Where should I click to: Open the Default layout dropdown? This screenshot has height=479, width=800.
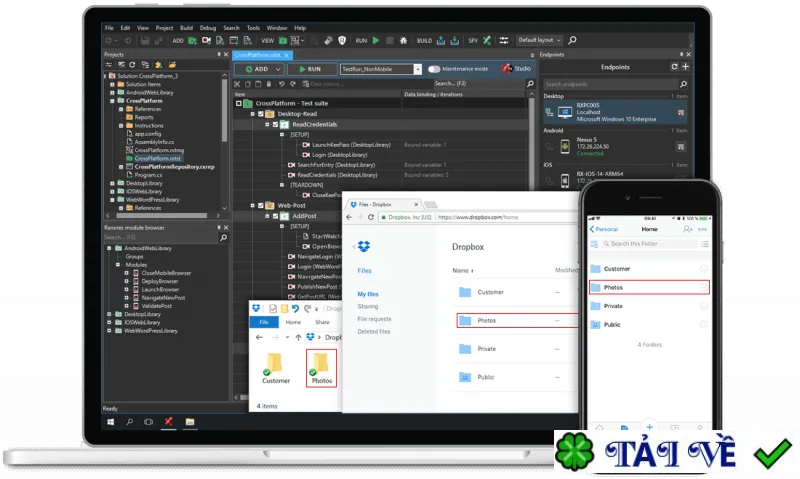click(539, 40)
